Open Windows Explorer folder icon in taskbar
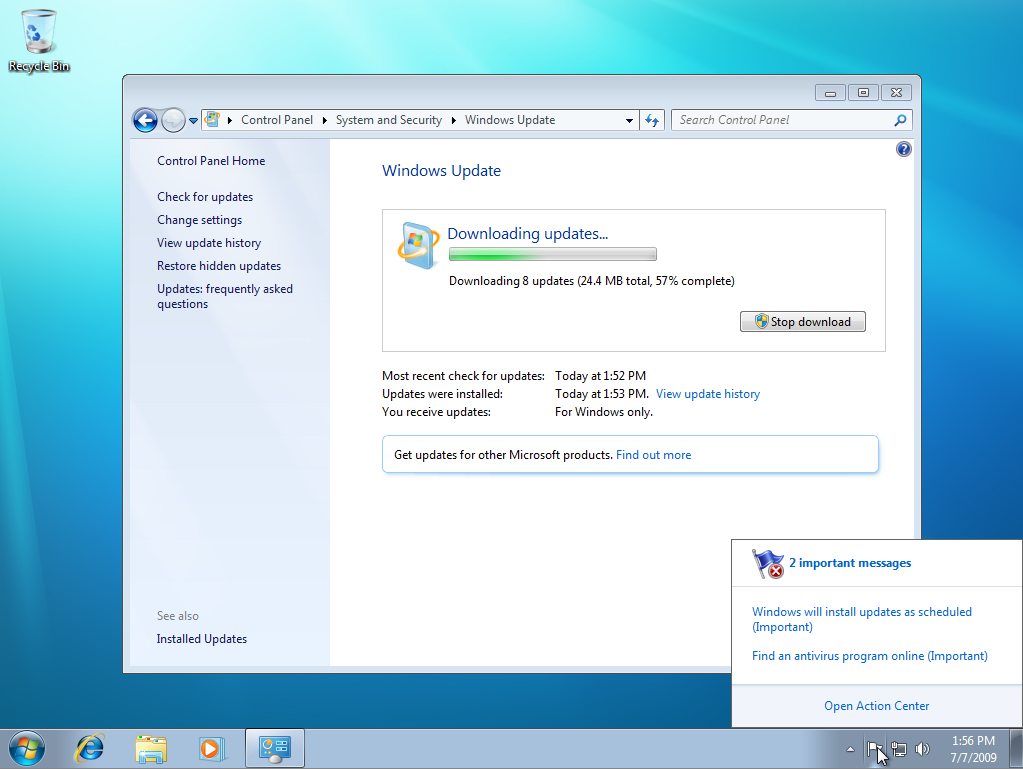Screen dimensions: 1023x769 pos(151,748)
